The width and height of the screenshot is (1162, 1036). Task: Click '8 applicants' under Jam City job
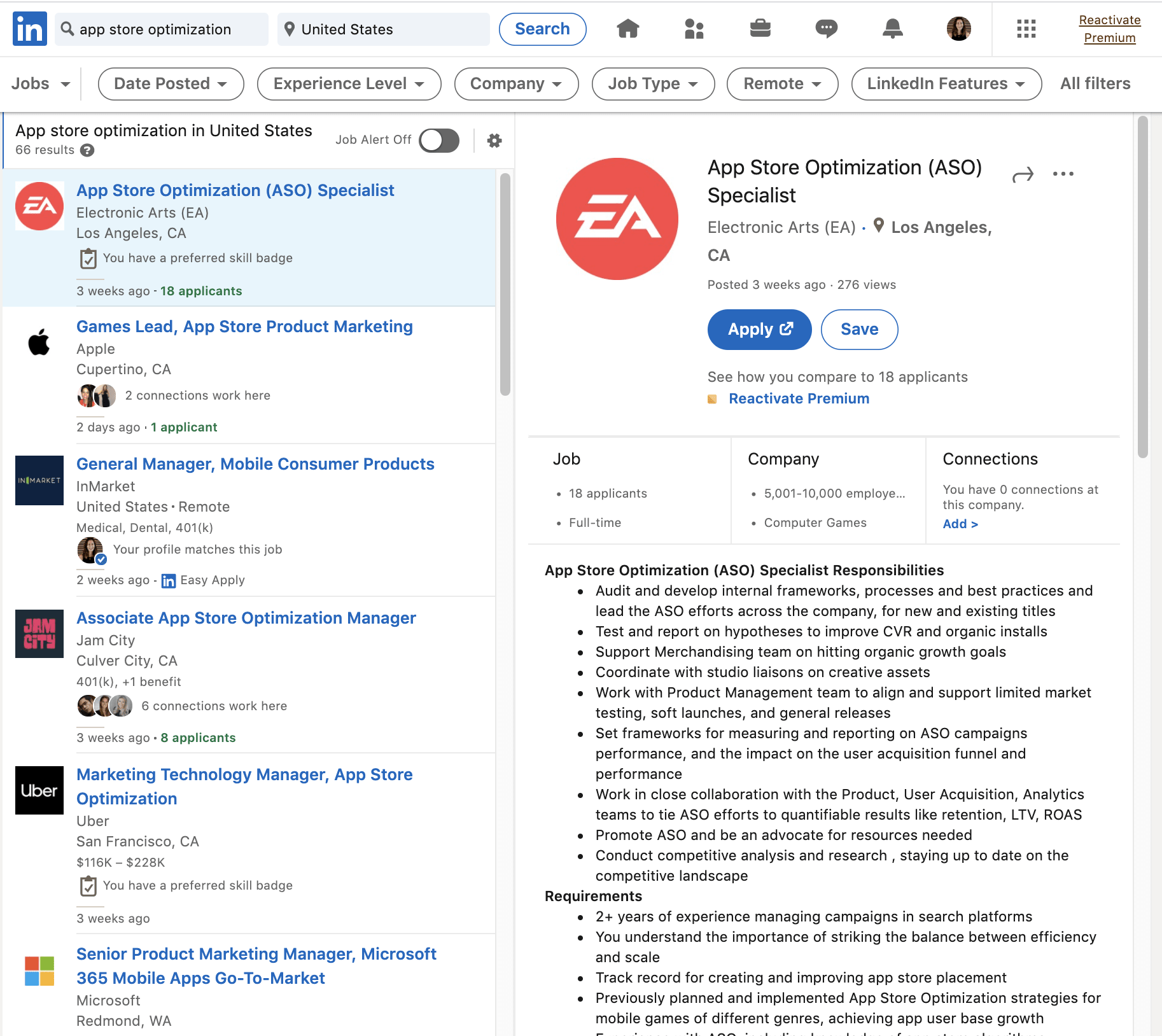[x=198, y=738]
